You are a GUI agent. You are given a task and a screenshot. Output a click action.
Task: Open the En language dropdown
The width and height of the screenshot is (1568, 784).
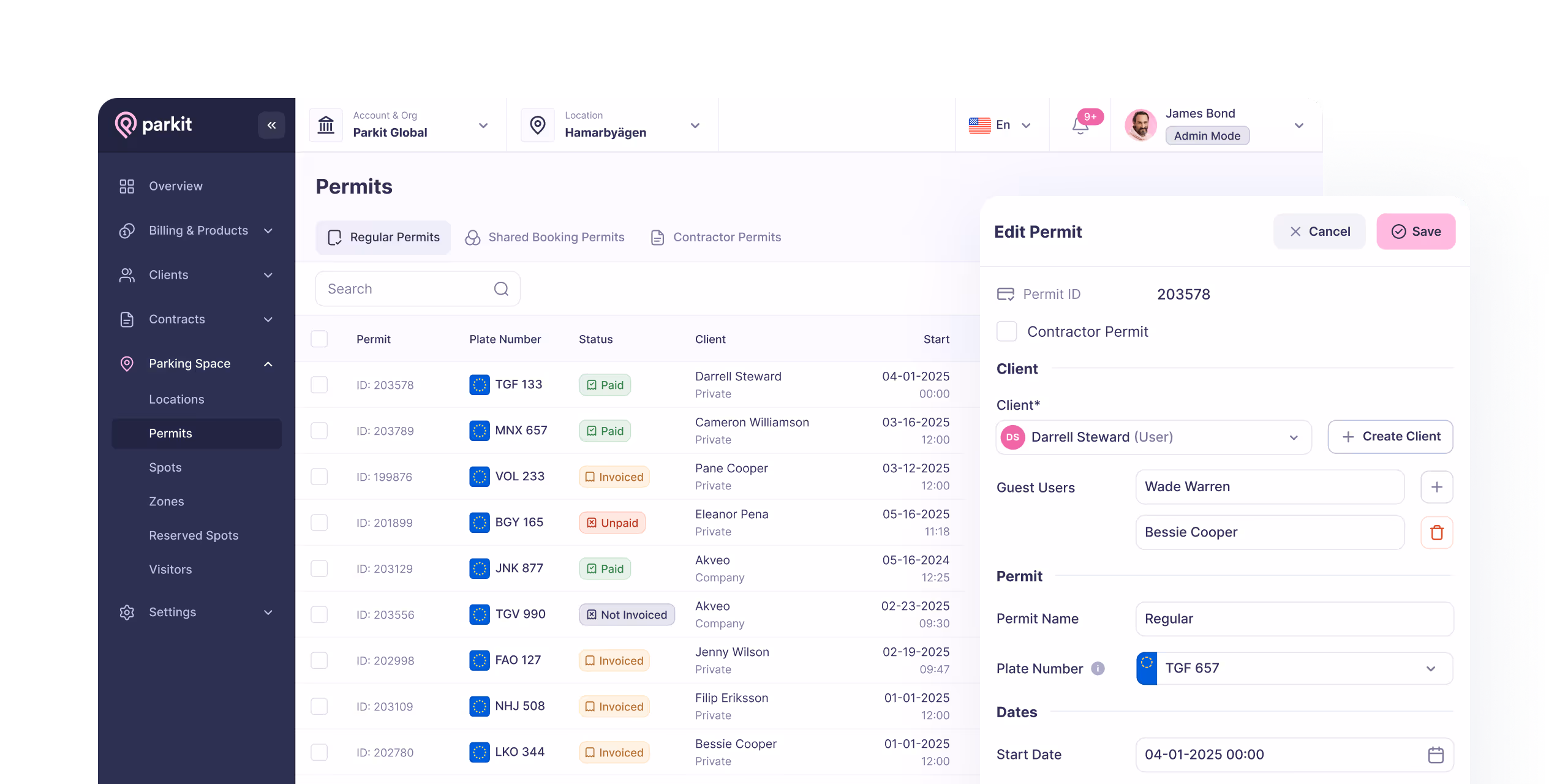click(1026, 126)
